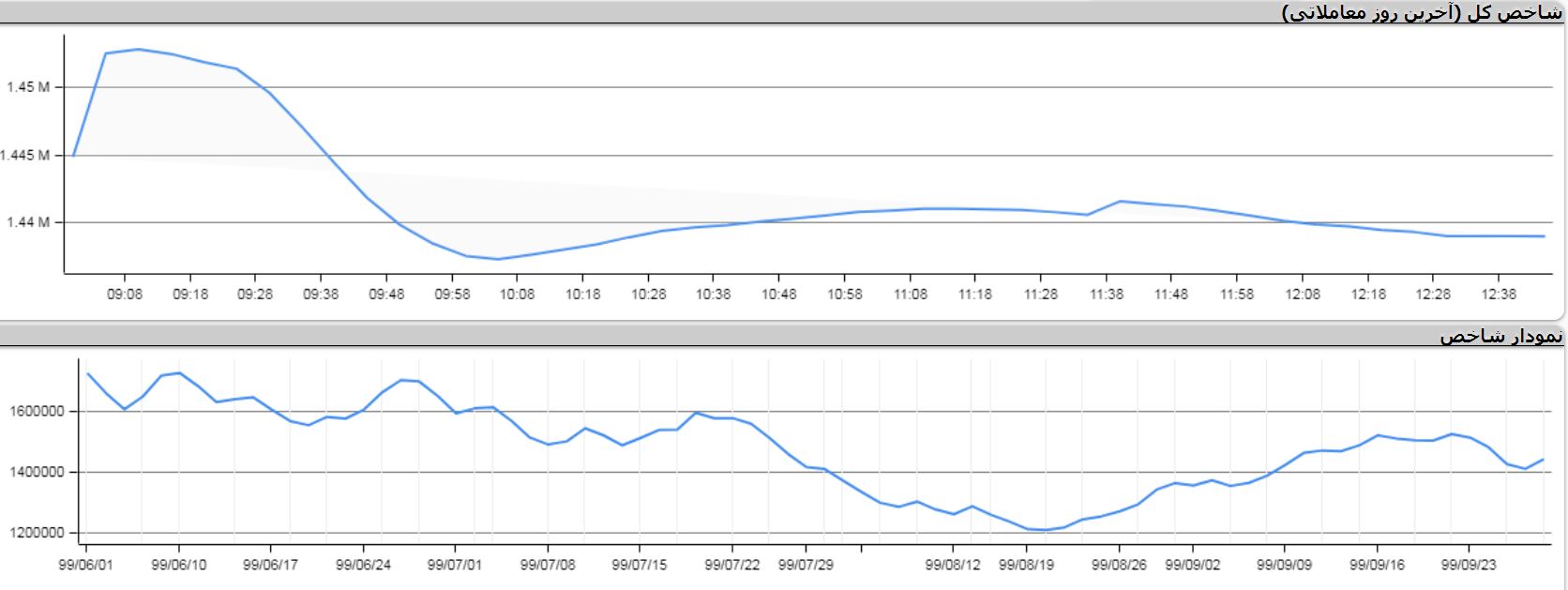Click the 11:38 time axis label
The image size is (1568, 590).
[1107, 294]
